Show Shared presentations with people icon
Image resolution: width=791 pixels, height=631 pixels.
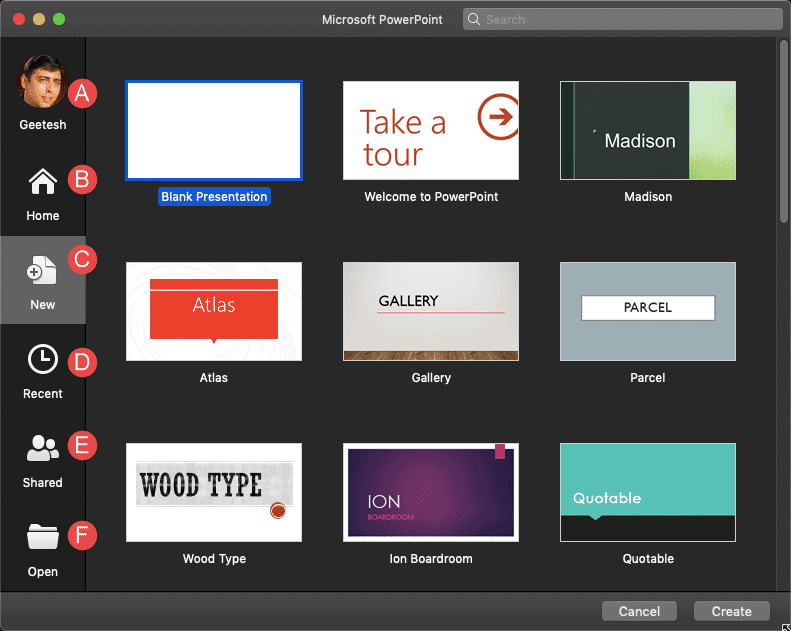point(42,448)
